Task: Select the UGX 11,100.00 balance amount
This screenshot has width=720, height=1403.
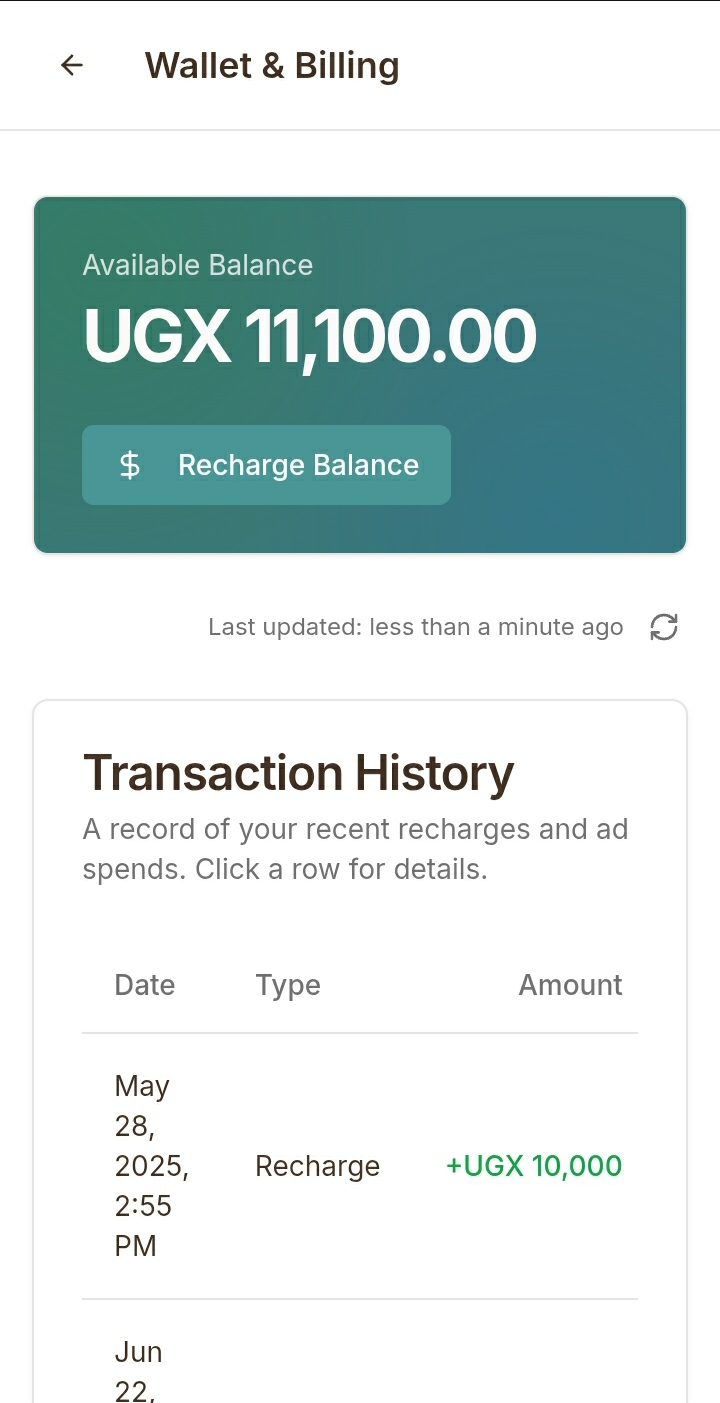Action: pyautogui.click(x=310, y=336)
